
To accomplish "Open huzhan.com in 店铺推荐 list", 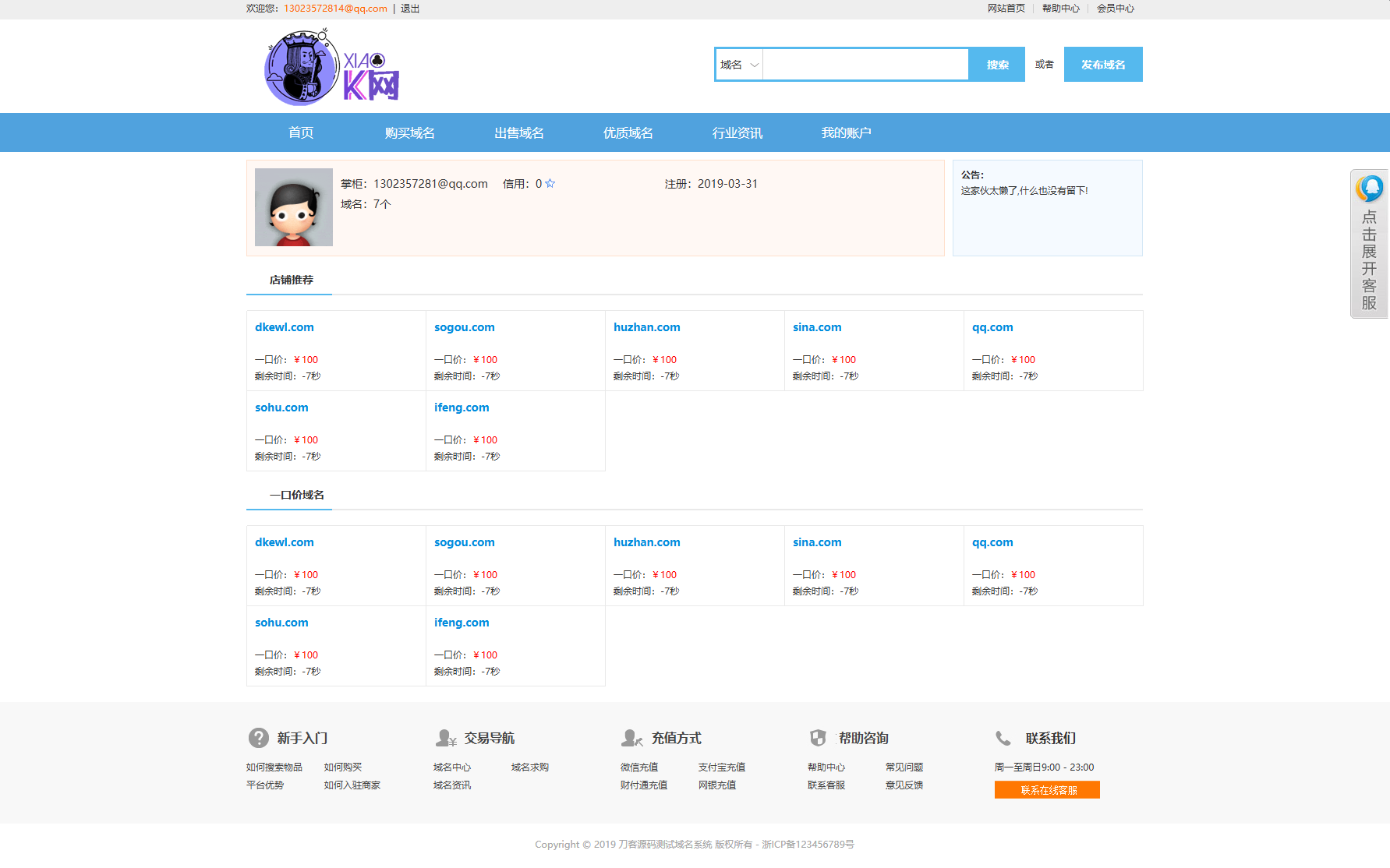I will pyautogui.click(x=646, y=327).
